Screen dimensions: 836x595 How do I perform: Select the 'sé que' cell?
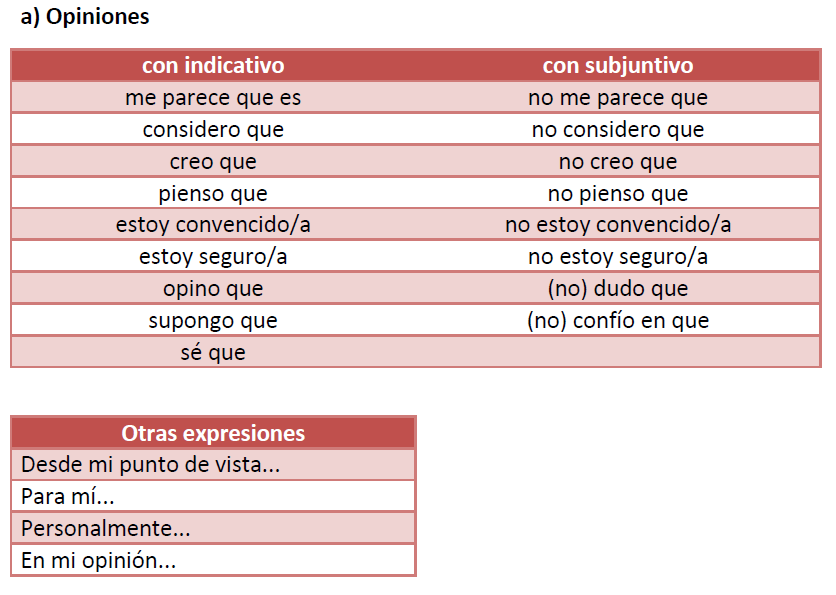[x=213, y=352]
